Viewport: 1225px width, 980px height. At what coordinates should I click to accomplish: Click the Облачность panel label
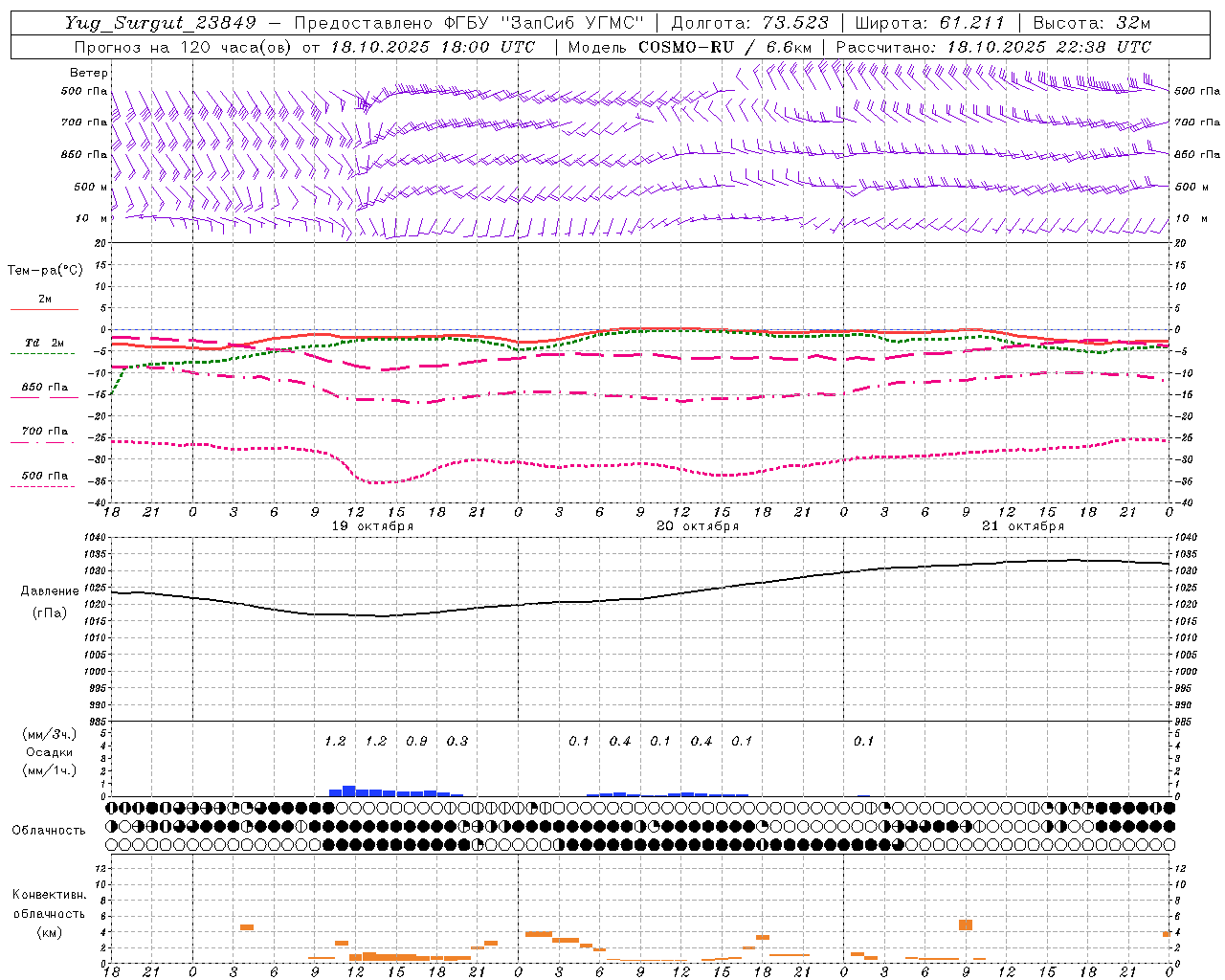(x=49, y=831)
